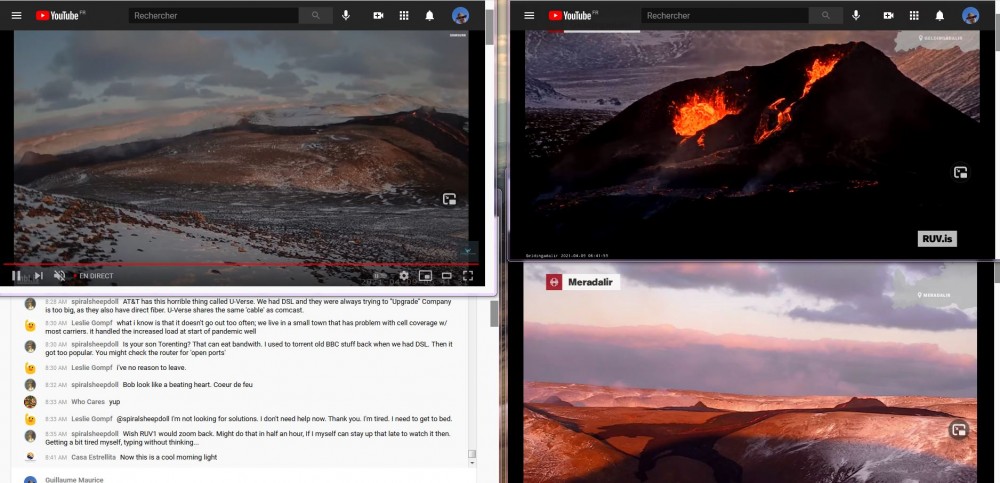Click the search magnifier button in left window

(316, 16)
